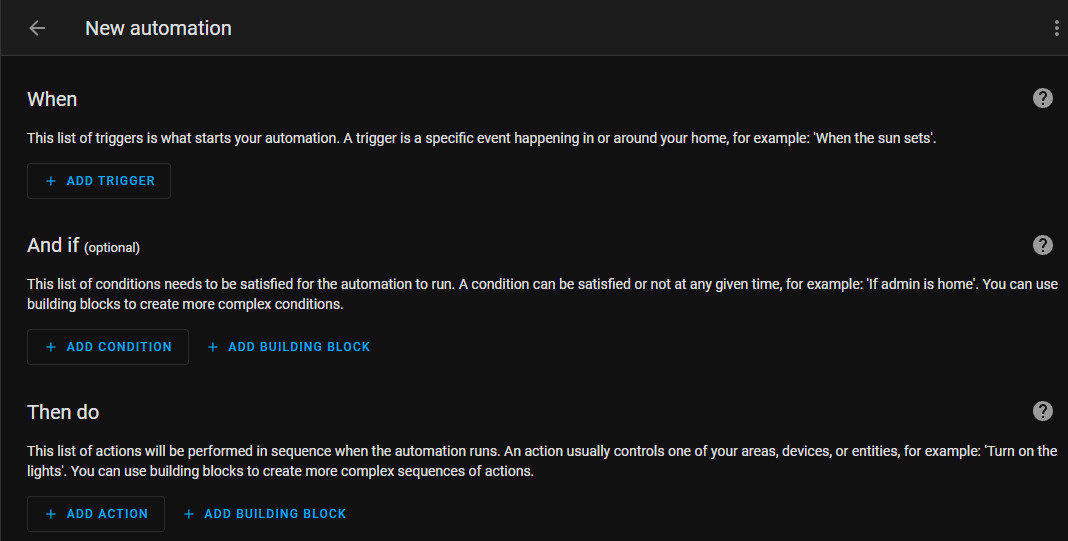Add a building block under Then do

[x=275, y=514]
